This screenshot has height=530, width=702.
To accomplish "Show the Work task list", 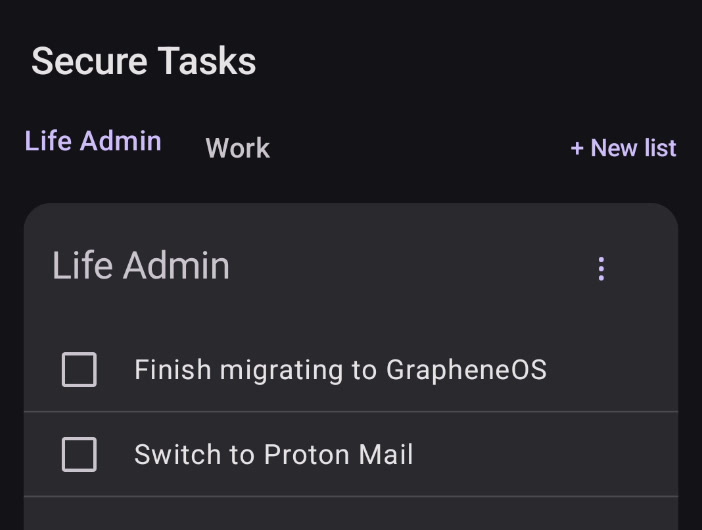I will 237,148.
